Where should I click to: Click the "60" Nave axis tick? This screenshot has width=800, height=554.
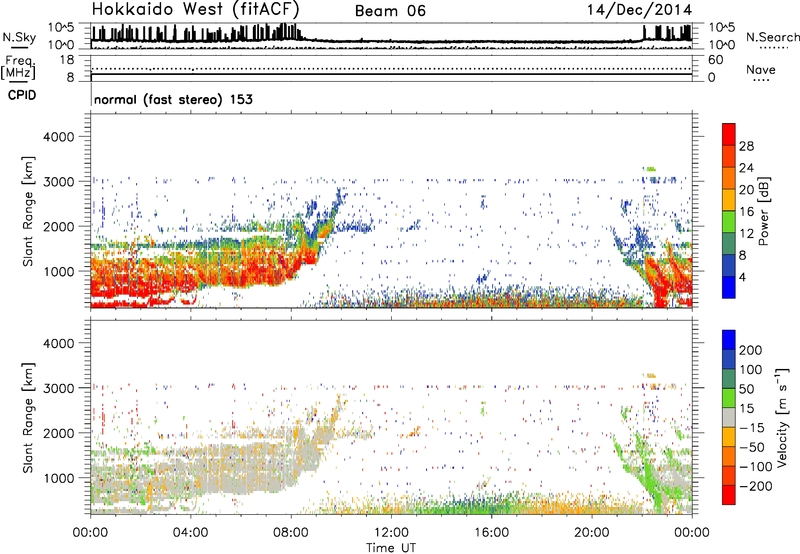point(715,60)
